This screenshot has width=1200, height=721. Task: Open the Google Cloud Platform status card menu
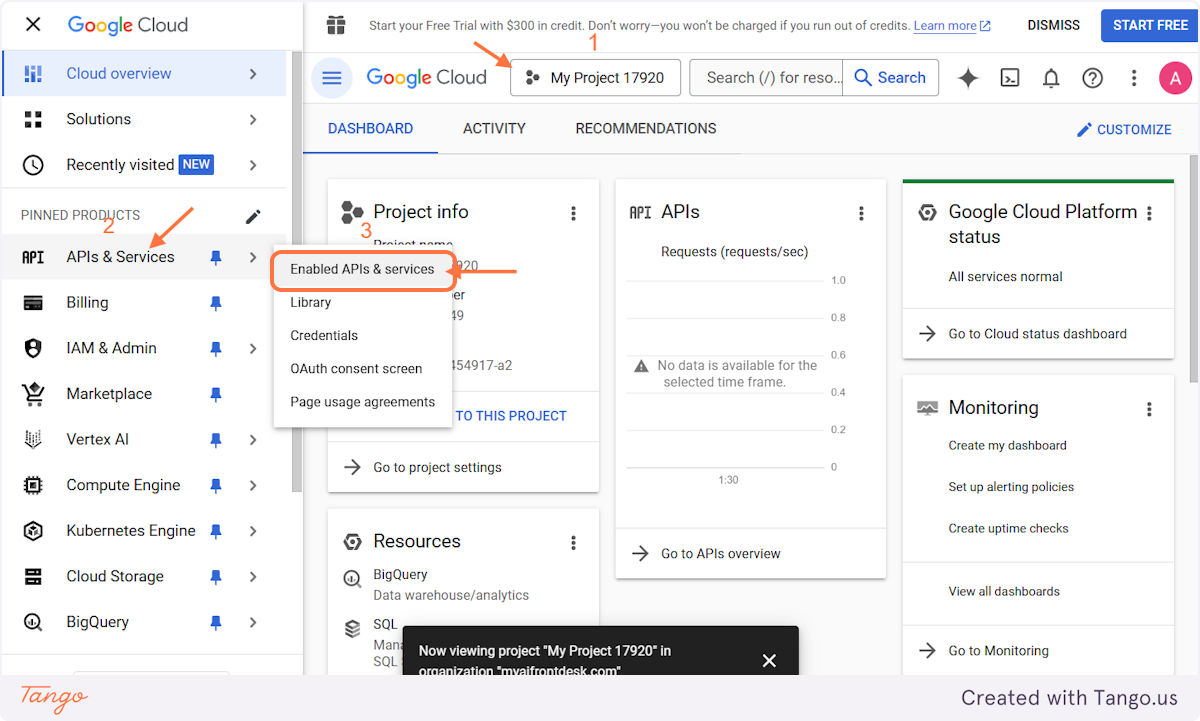pos(1149,213)
